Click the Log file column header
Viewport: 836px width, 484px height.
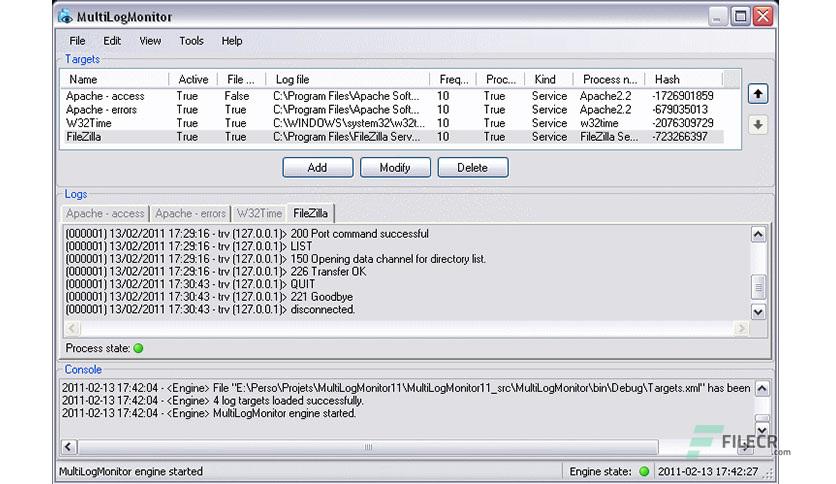click(348, 79)
